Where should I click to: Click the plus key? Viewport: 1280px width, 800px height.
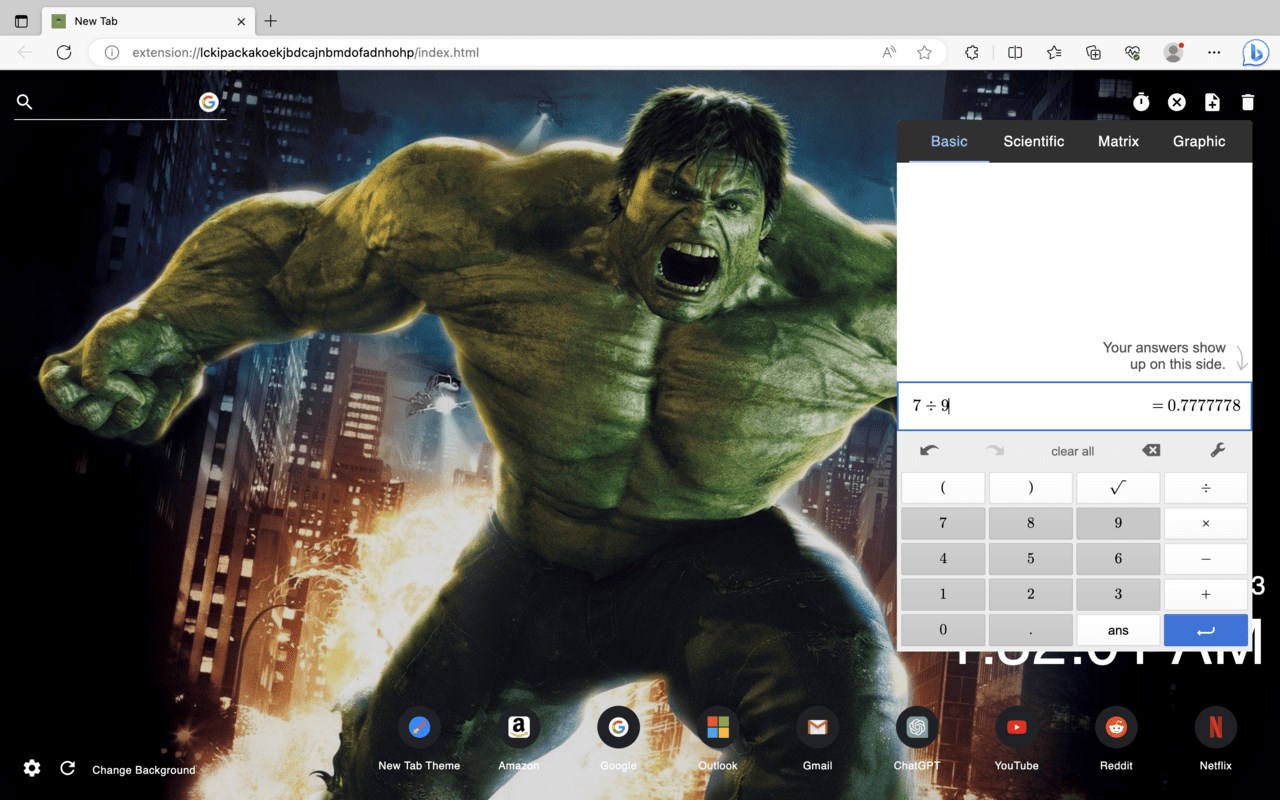pyautogui.click(x=1206, y=594)
